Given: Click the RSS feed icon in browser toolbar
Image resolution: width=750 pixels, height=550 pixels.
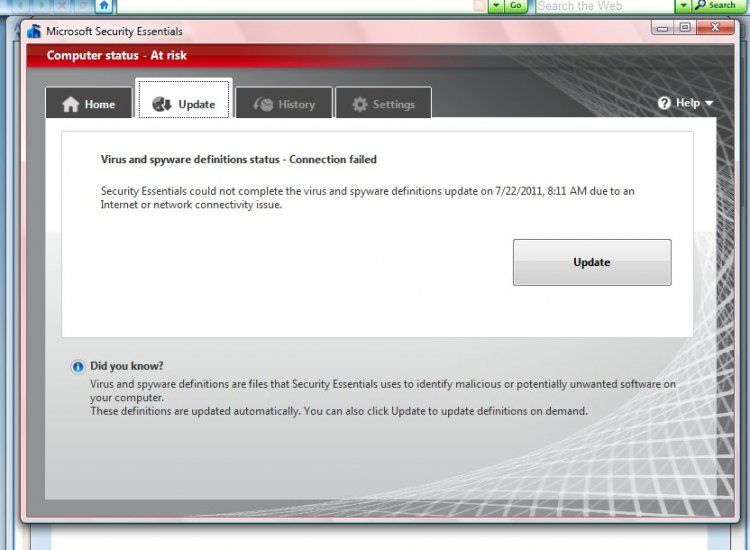Looking at the screenshot, I should pos(479,6).
